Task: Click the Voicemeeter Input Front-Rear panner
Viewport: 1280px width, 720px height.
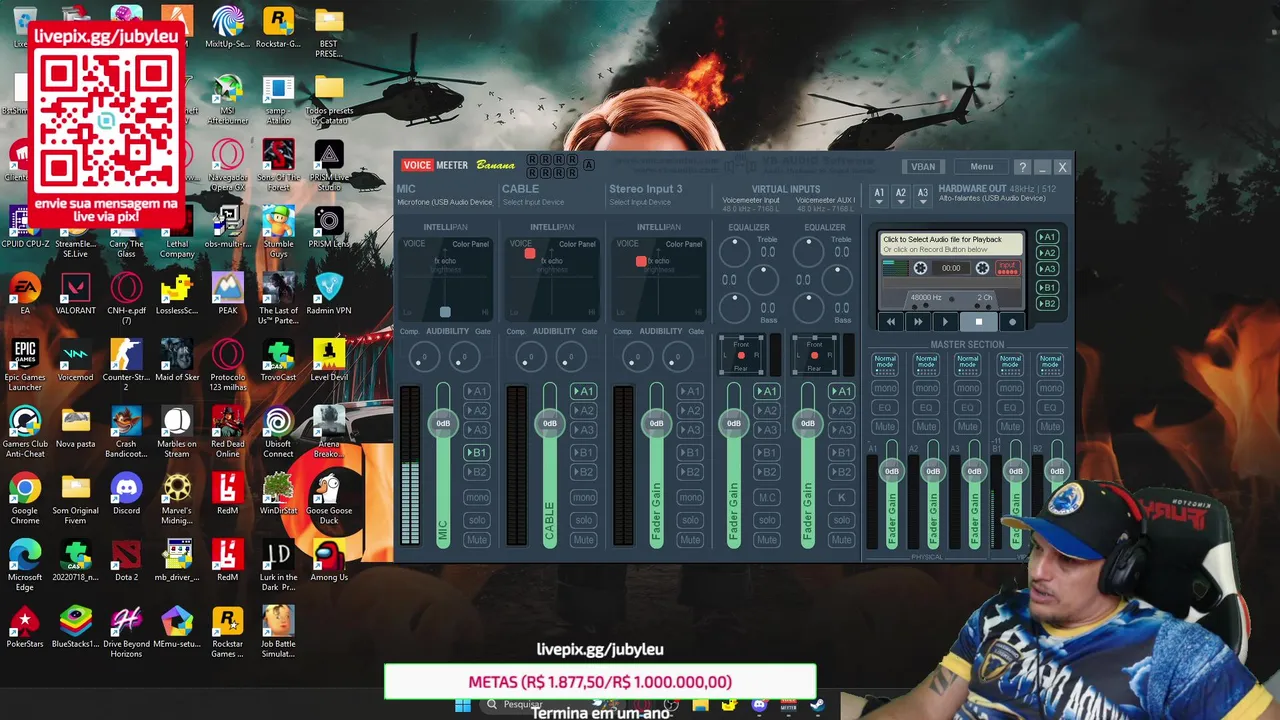Action: pyautogui.click(x=741, y=356)
